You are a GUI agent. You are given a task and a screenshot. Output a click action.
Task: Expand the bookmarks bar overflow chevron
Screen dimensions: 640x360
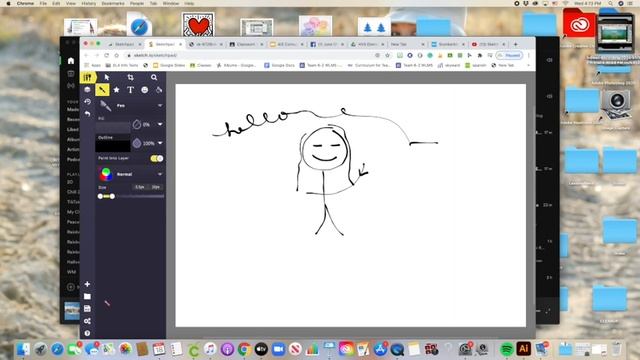(x=529, y=65)
